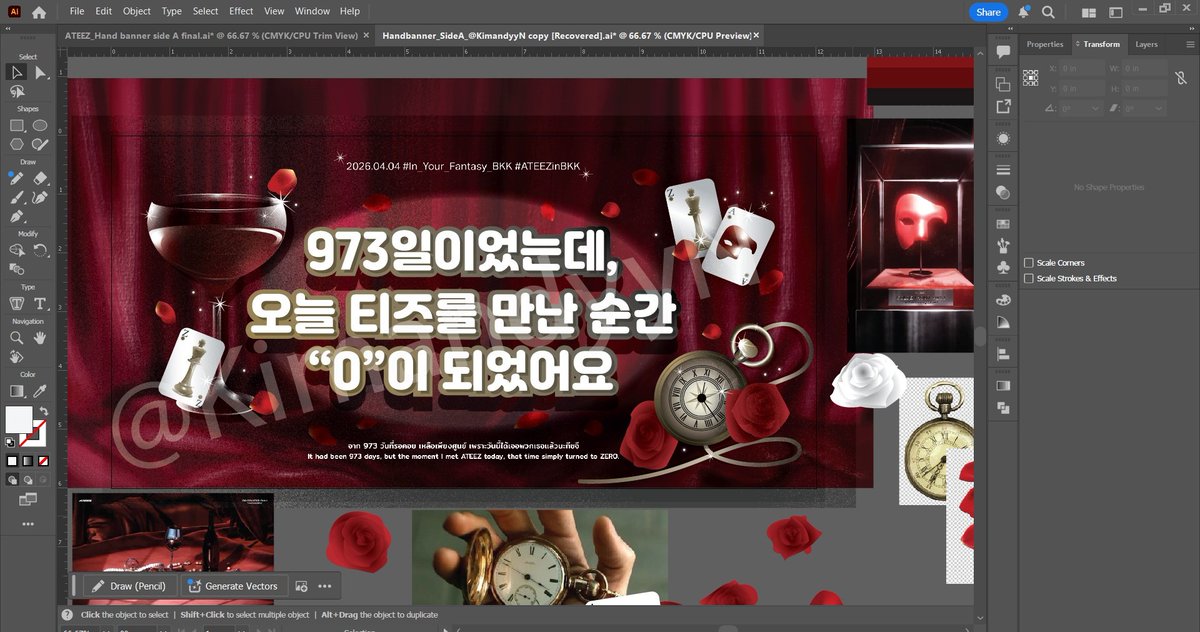This screenshot has width=1200, height=632.
Task: Click default fill and stroke mini icon
Action: point(9,441)
